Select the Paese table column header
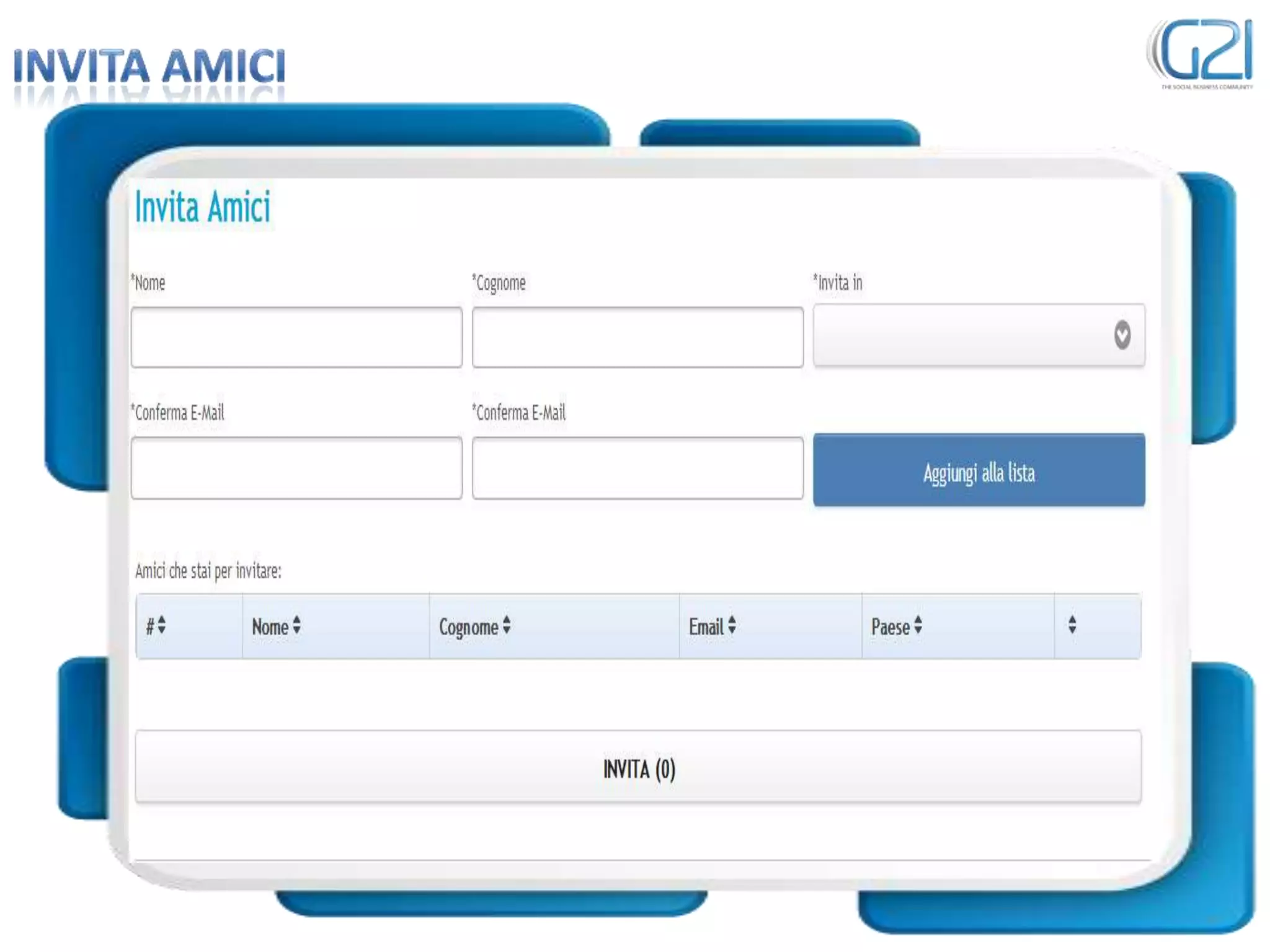 (890, 627)
